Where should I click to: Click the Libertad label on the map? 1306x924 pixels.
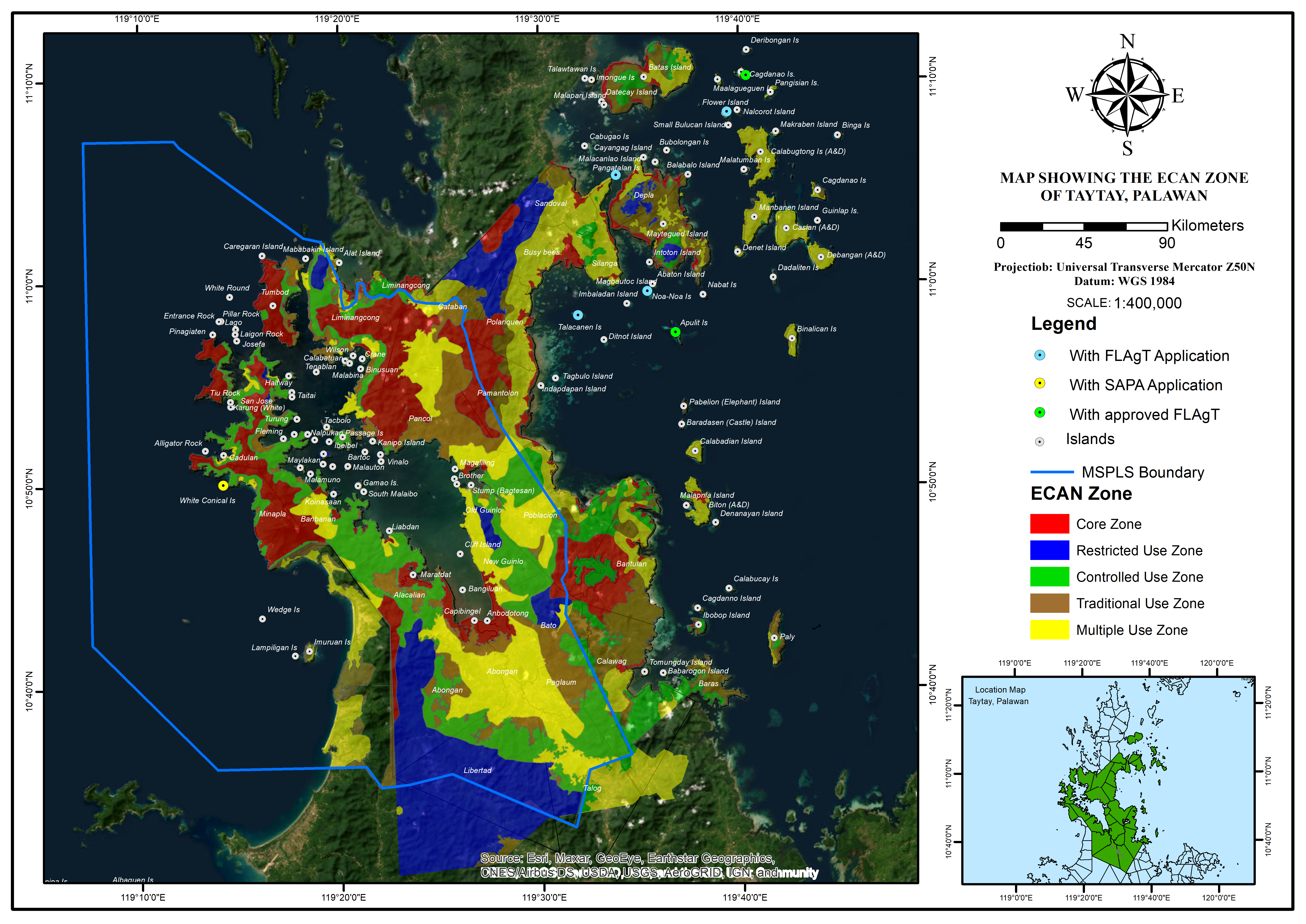(x=477, y=770)
